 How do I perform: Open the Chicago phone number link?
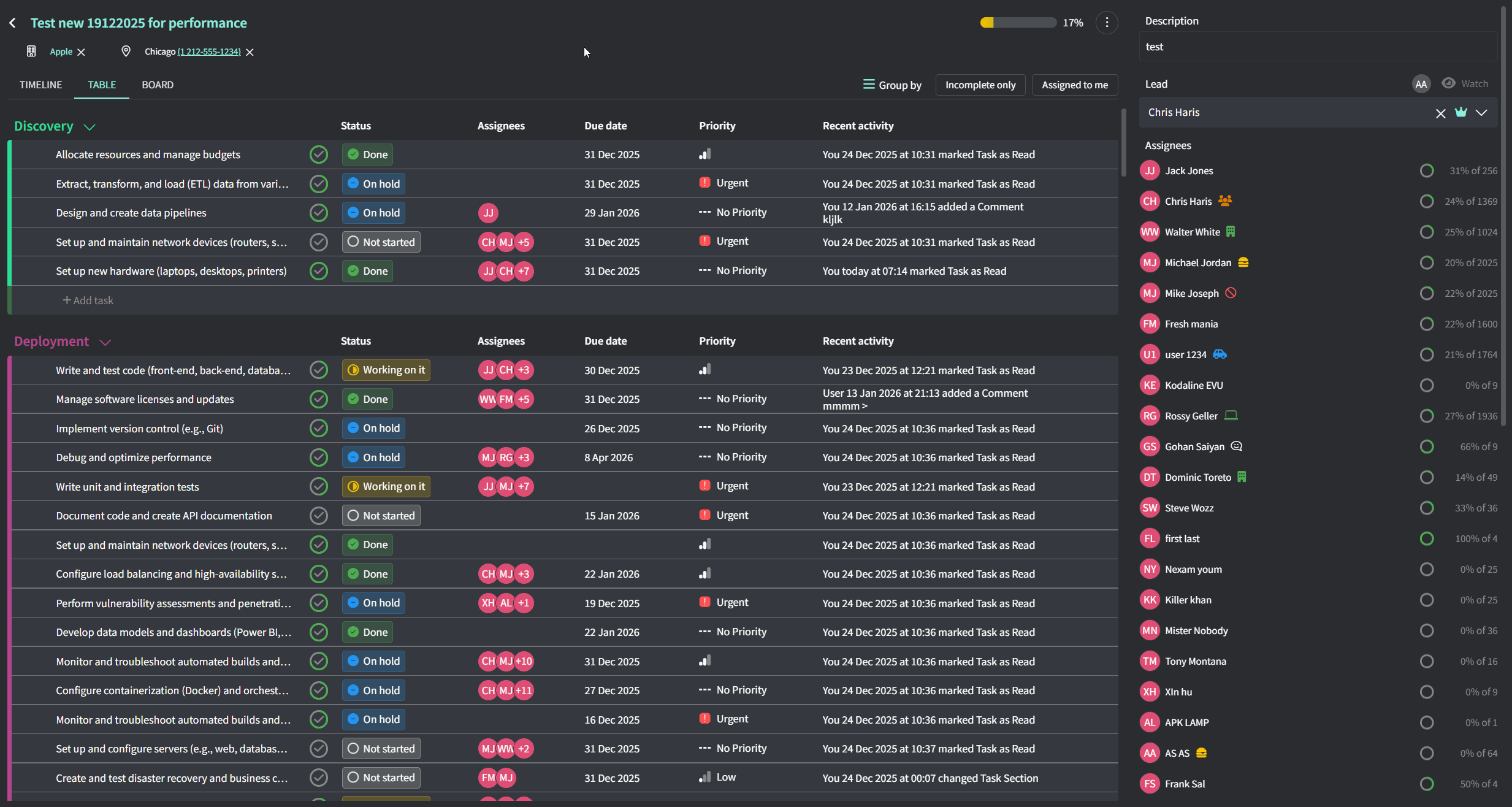(x=209, y=52)
